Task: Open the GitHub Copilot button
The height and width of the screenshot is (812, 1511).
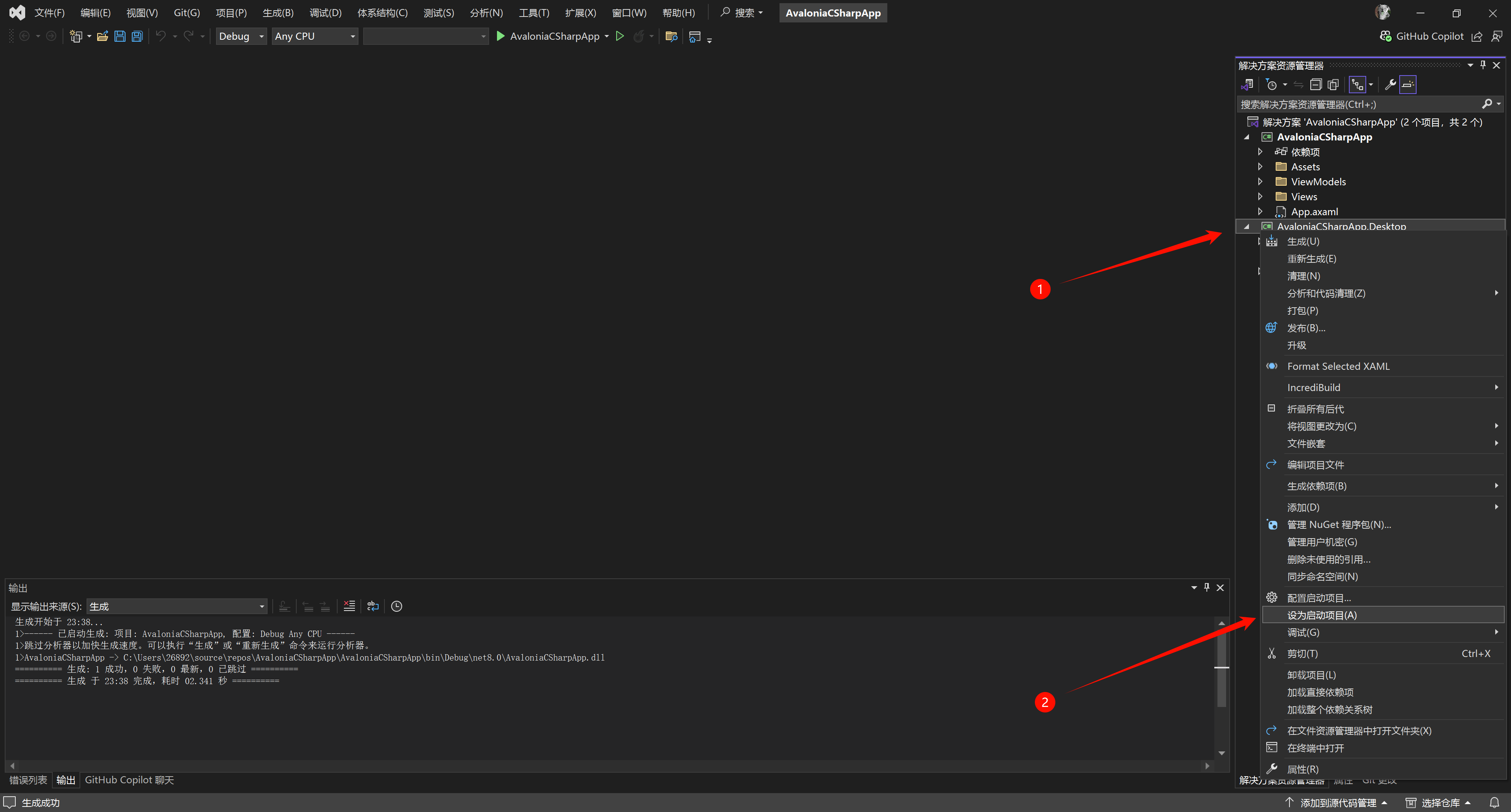Action: (1421, 36)
